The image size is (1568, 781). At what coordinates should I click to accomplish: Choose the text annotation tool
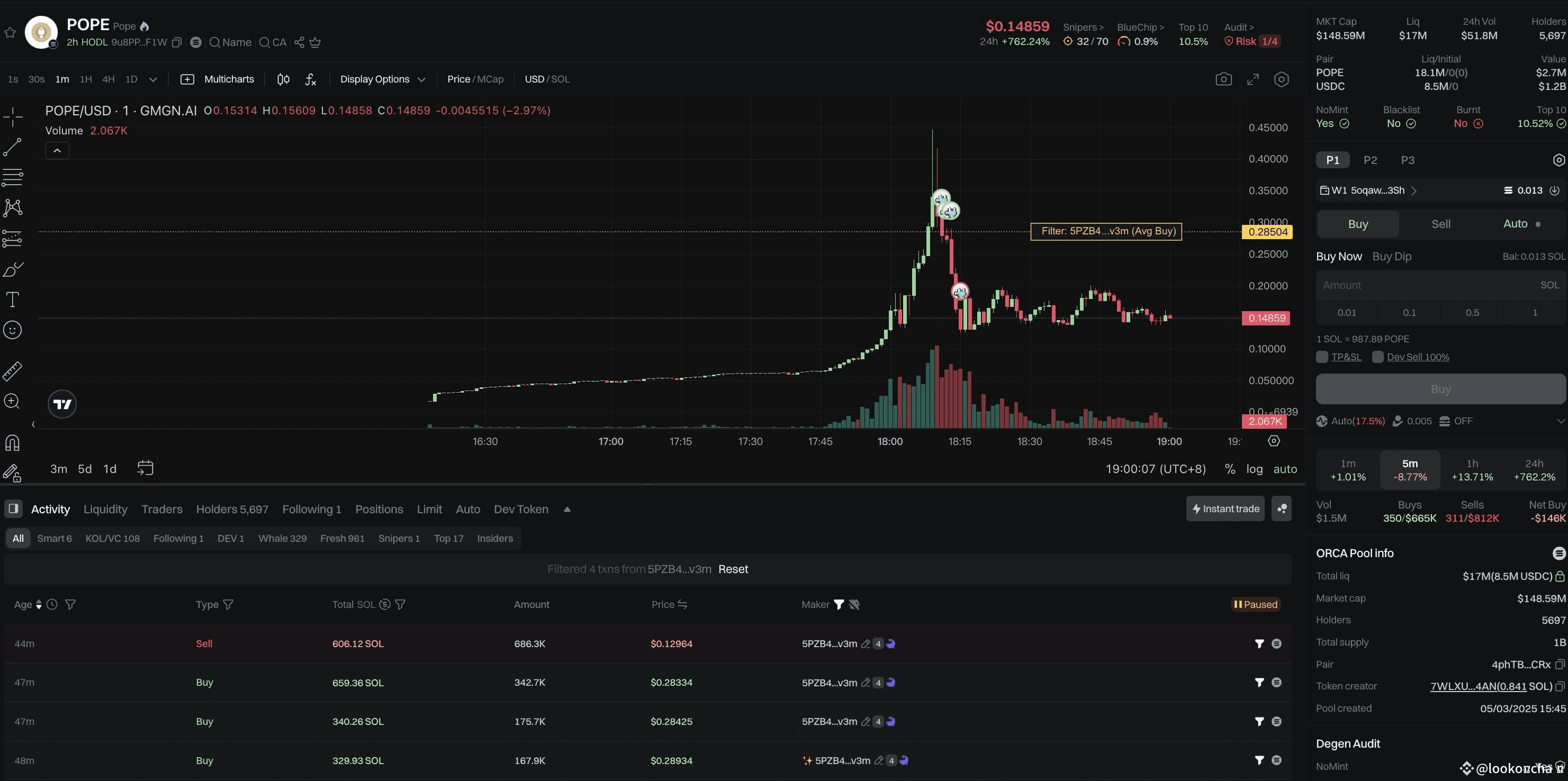13,299
